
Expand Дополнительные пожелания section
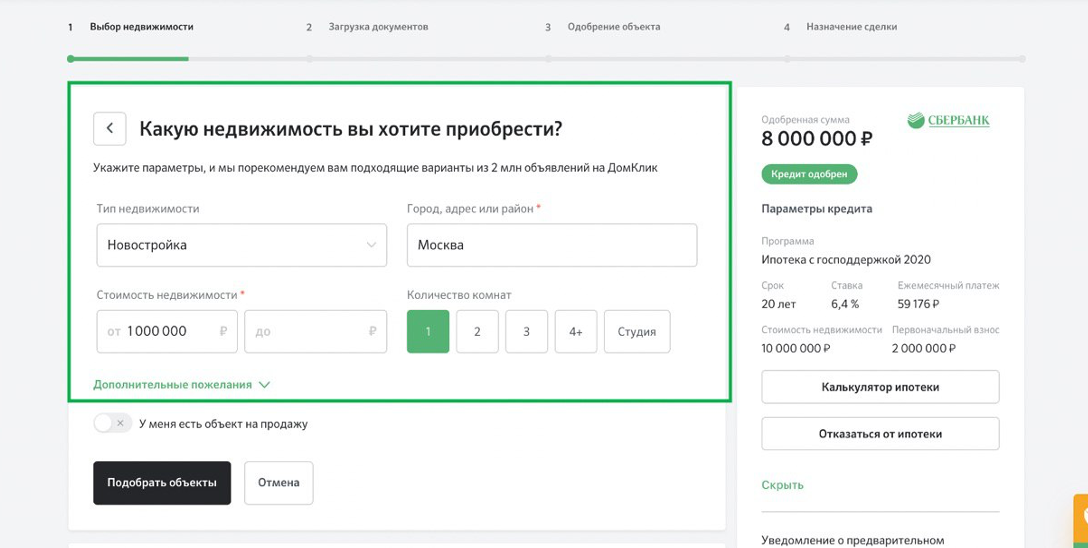click(x=182, y=384)
